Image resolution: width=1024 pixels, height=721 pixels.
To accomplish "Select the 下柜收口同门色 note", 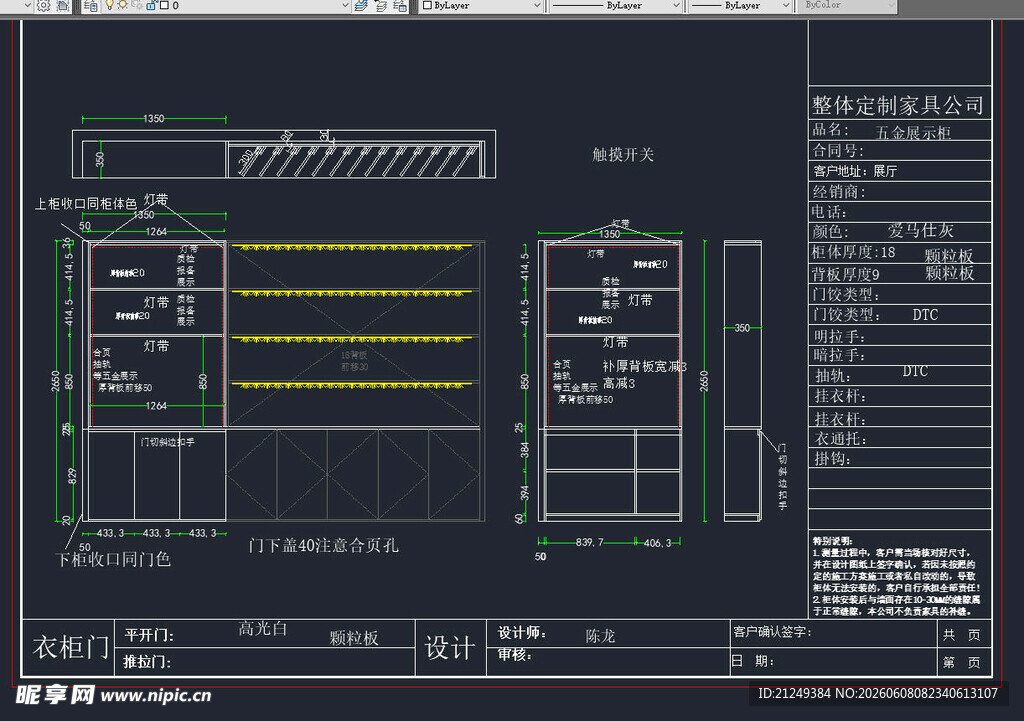I will click(114, 560).
